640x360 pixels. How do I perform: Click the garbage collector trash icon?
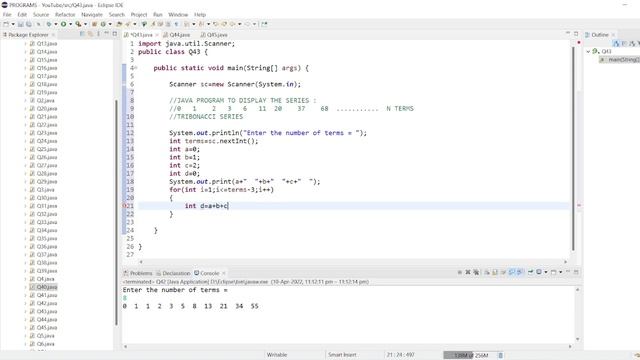[501, 355]
